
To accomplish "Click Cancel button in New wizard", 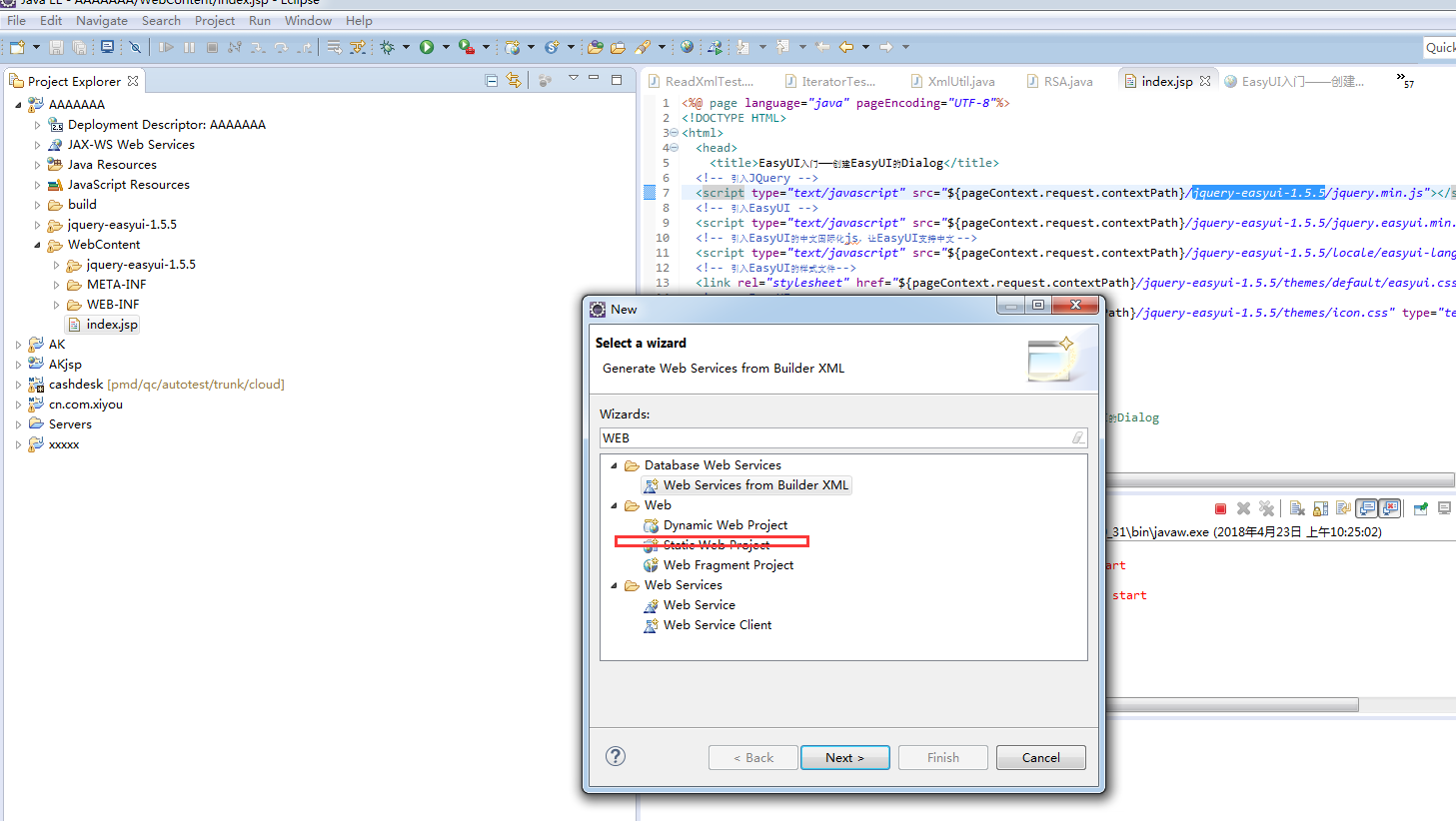I will [1041, 757].
